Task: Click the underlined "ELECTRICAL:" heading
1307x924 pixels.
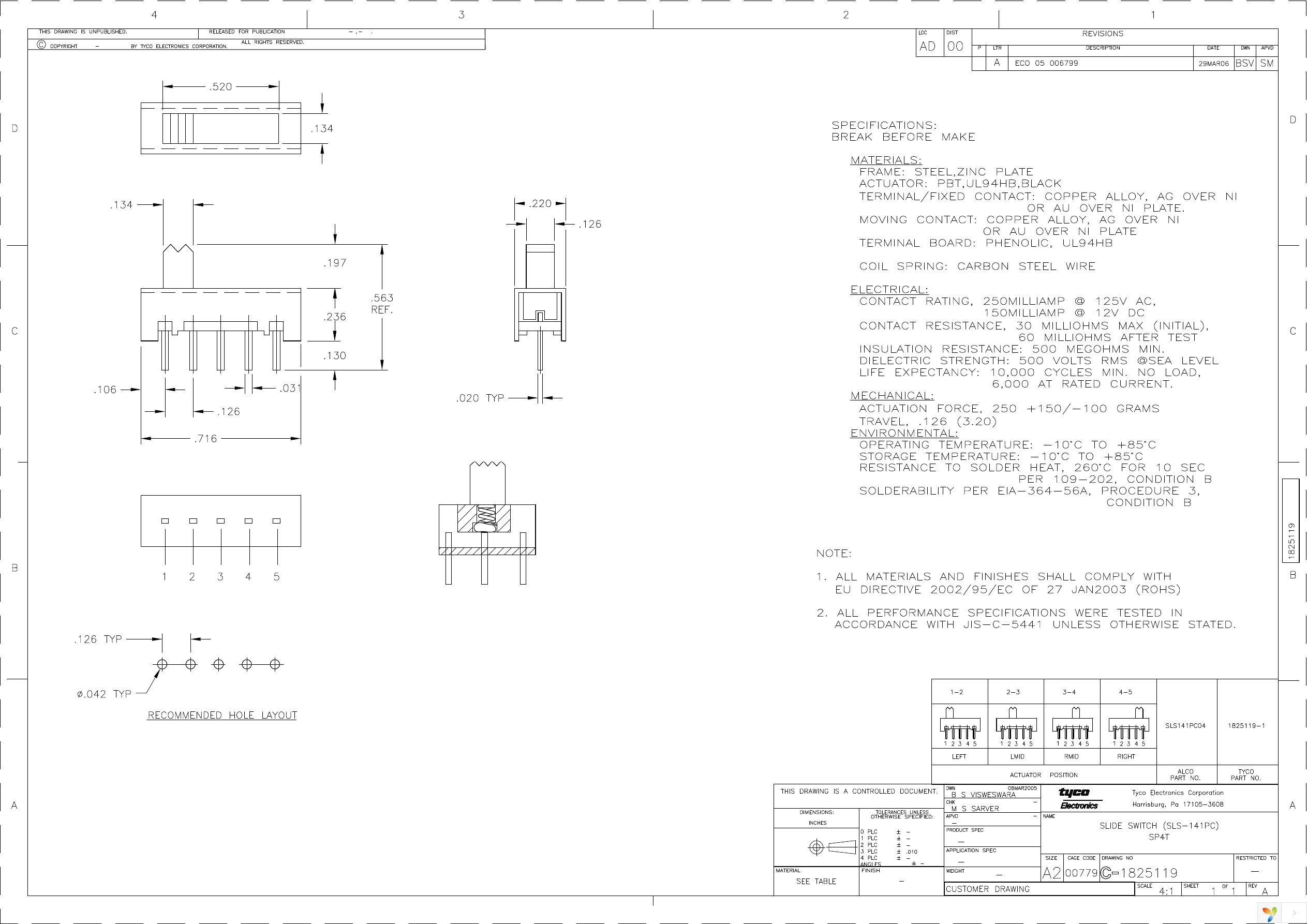Action: 889,290
